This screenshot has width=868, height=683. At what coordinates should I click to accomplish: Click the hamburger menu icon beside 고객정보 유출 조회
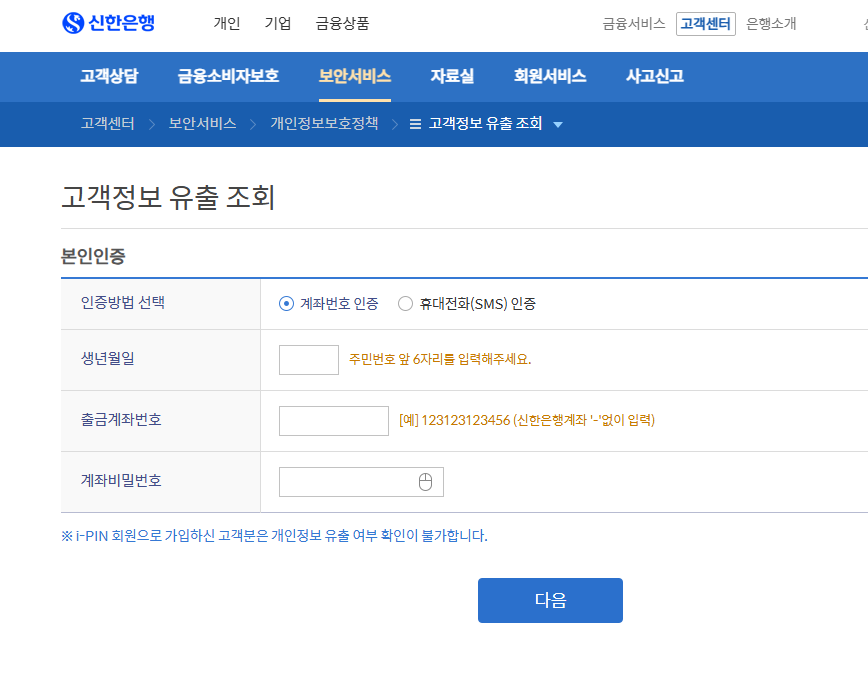click(415, 124)
